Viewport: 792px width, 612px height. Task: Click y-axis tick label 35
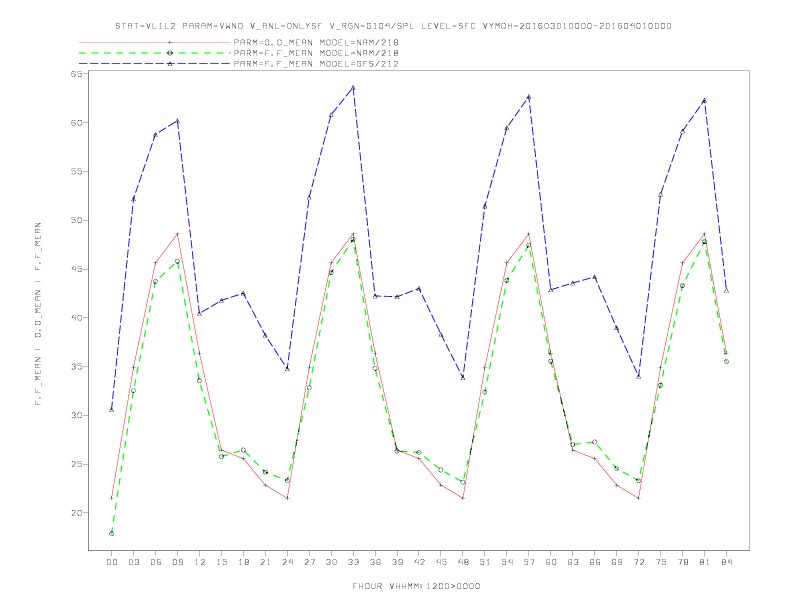click(x=76, y=367)
